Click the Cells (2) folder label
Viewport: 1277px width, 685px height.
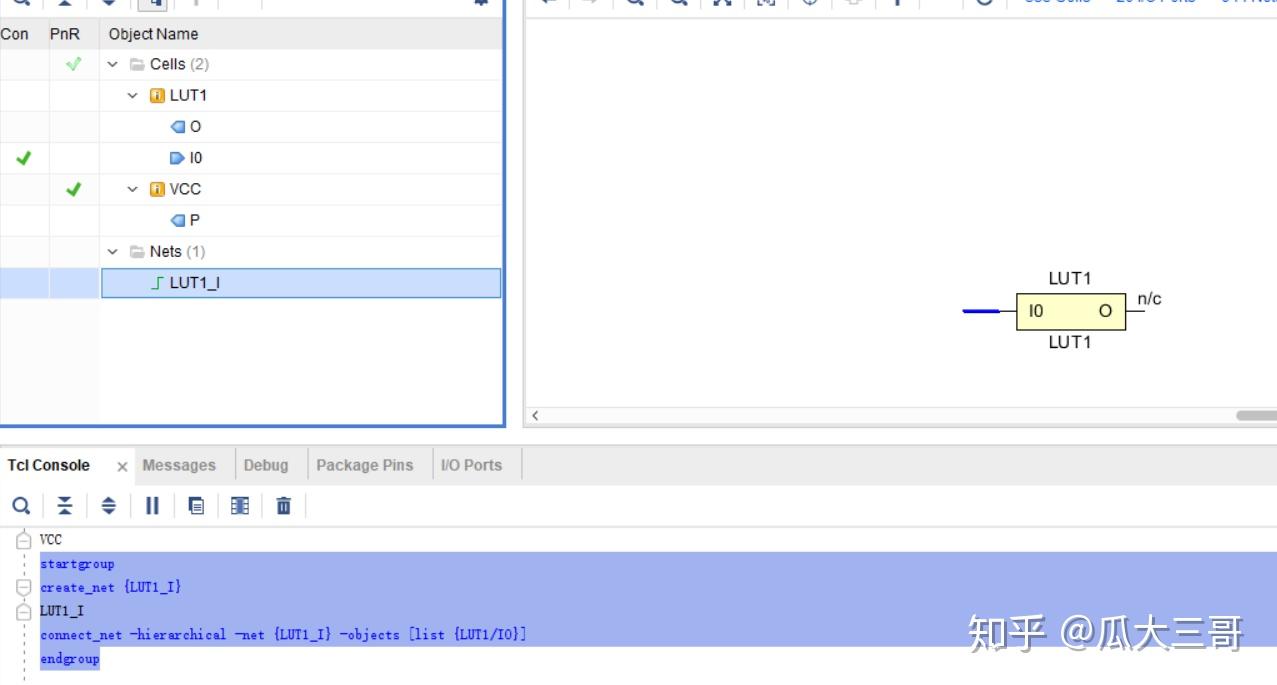coord(179,64)
